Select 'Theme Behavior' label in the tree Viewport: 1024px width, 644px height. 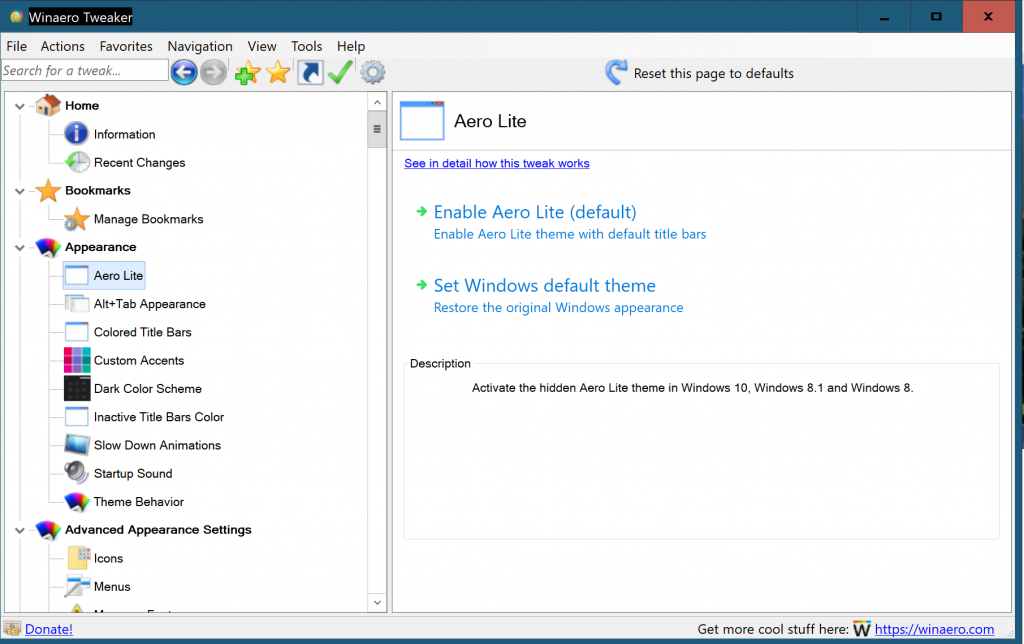click(138, 502)
